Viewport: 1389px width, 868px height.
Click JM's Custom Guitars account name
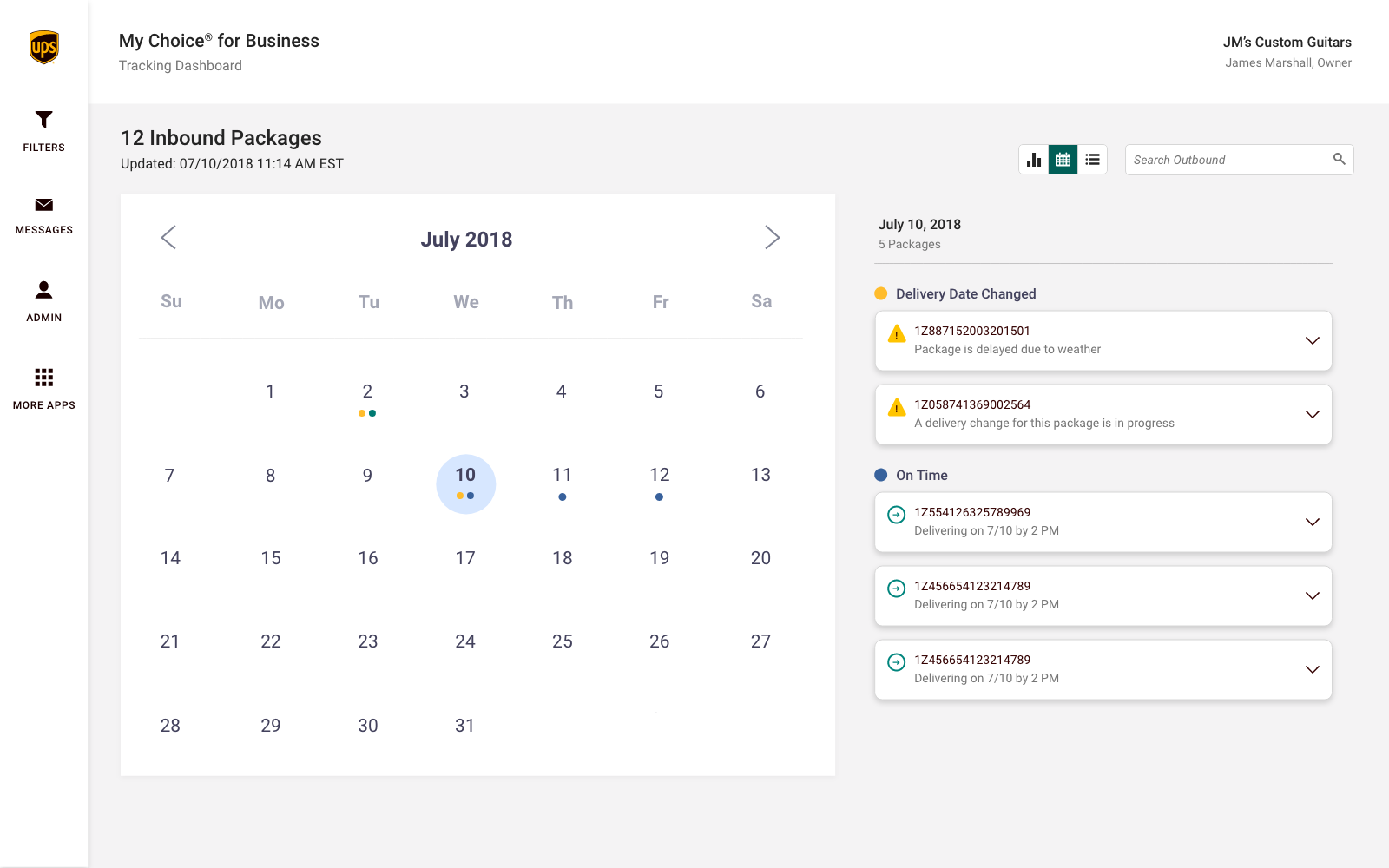1287,43
